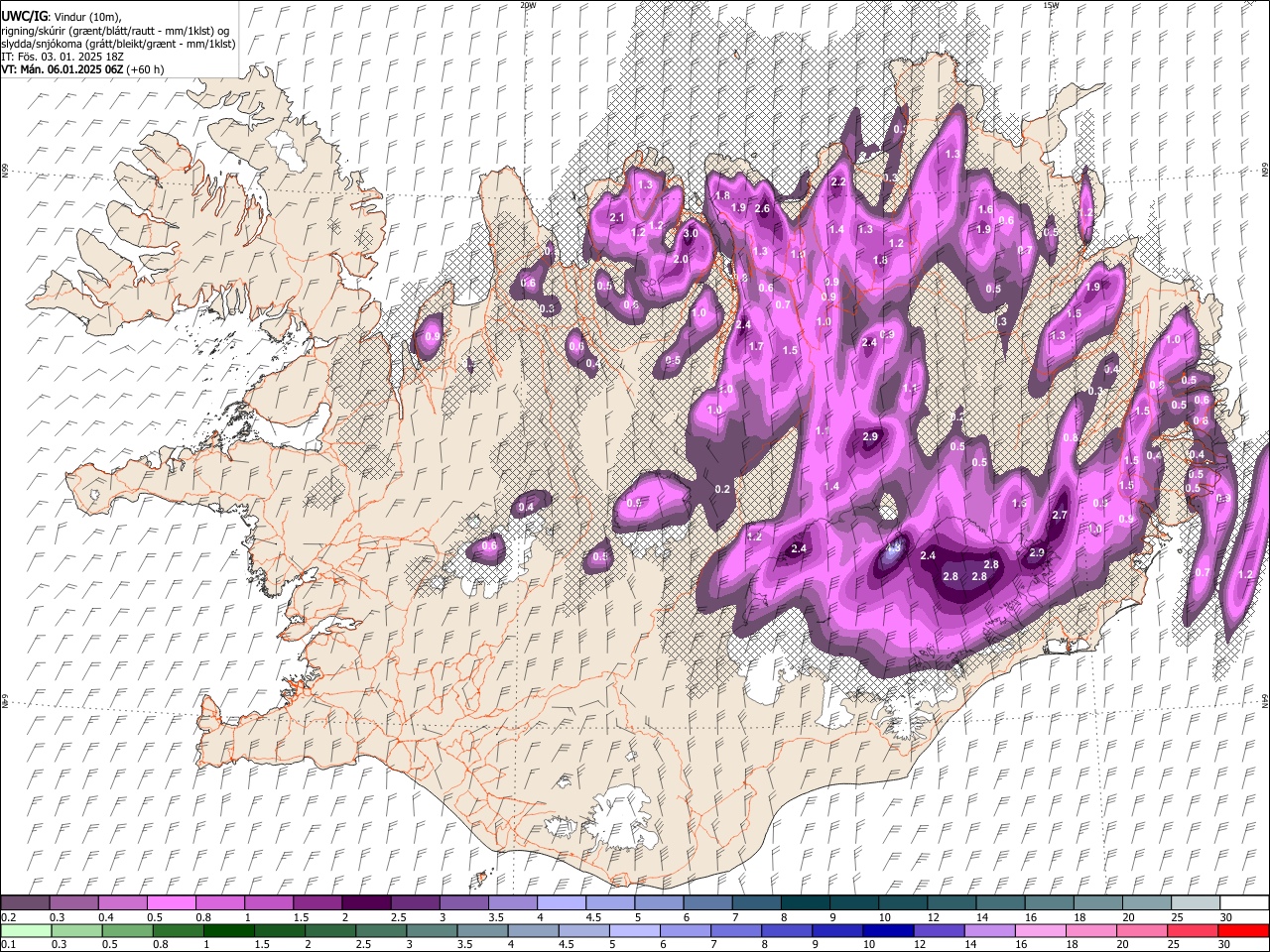
Task: Pick the palest green 0.1 rain scale swatch
Action: [x=26, y=930]
